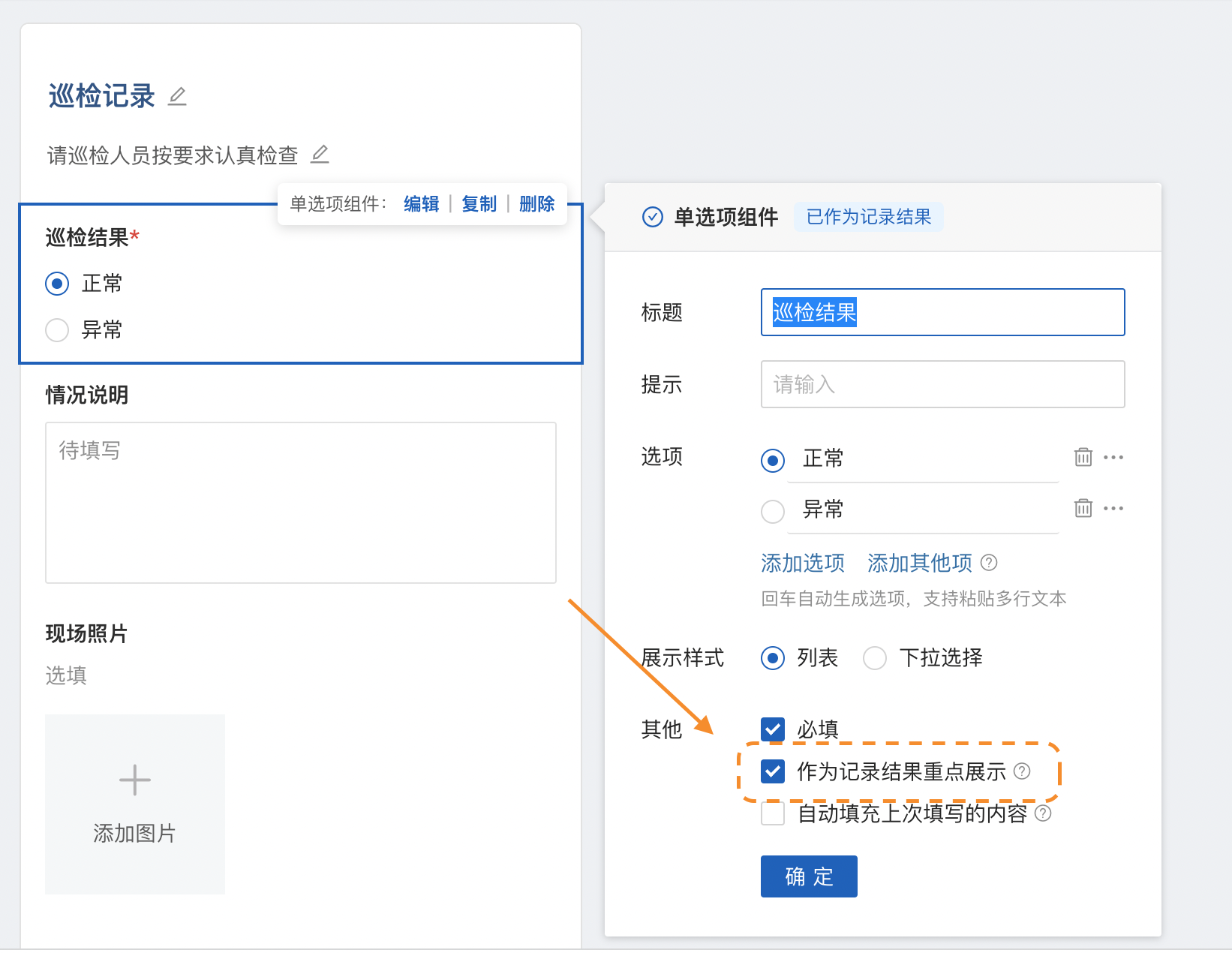Click the plus icon to add photo
The width and height of the screenshot is (1232, 953).
click(135, 780)
